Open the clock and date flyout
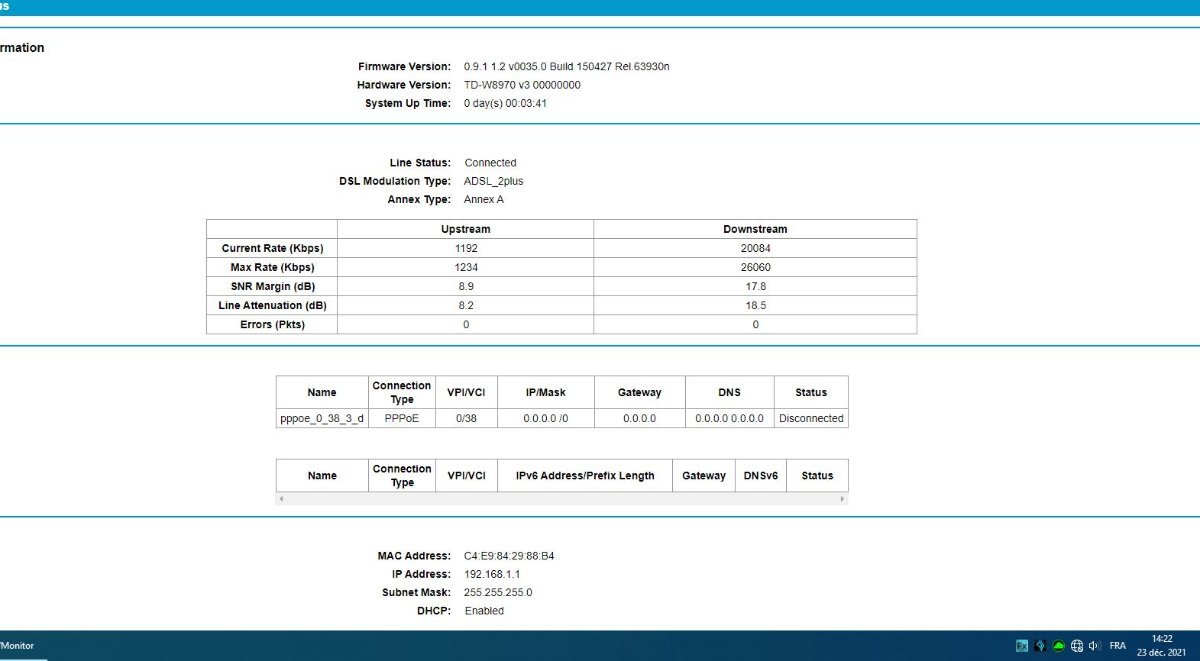Screen dimensions: 1200x661 tap(1162, 645)
